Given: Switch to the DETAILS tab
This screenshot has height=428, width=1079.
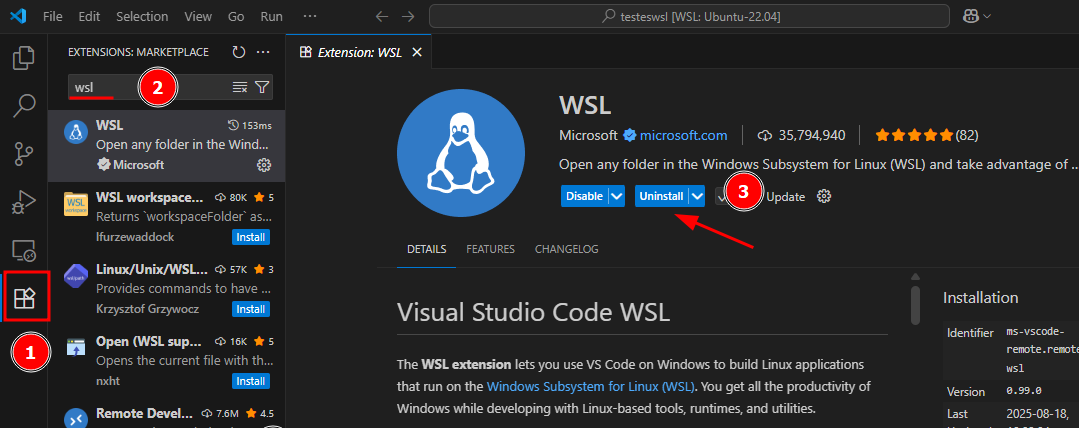Looking at the screenshot, I should point(427,249).
